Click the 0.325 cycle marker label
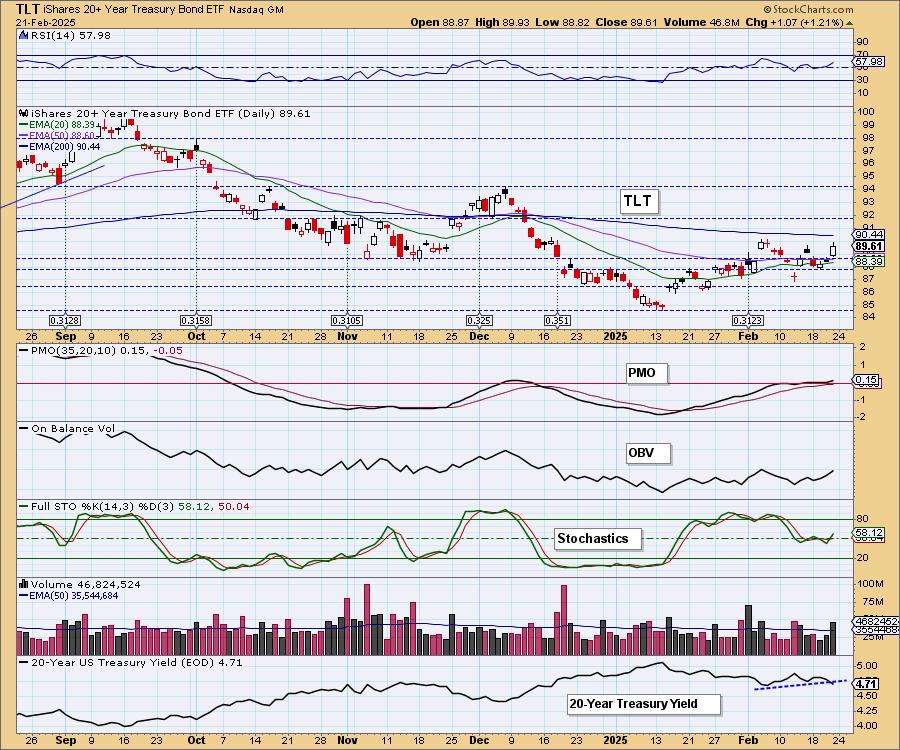This screenshot has height=750, width=900. 479,321
